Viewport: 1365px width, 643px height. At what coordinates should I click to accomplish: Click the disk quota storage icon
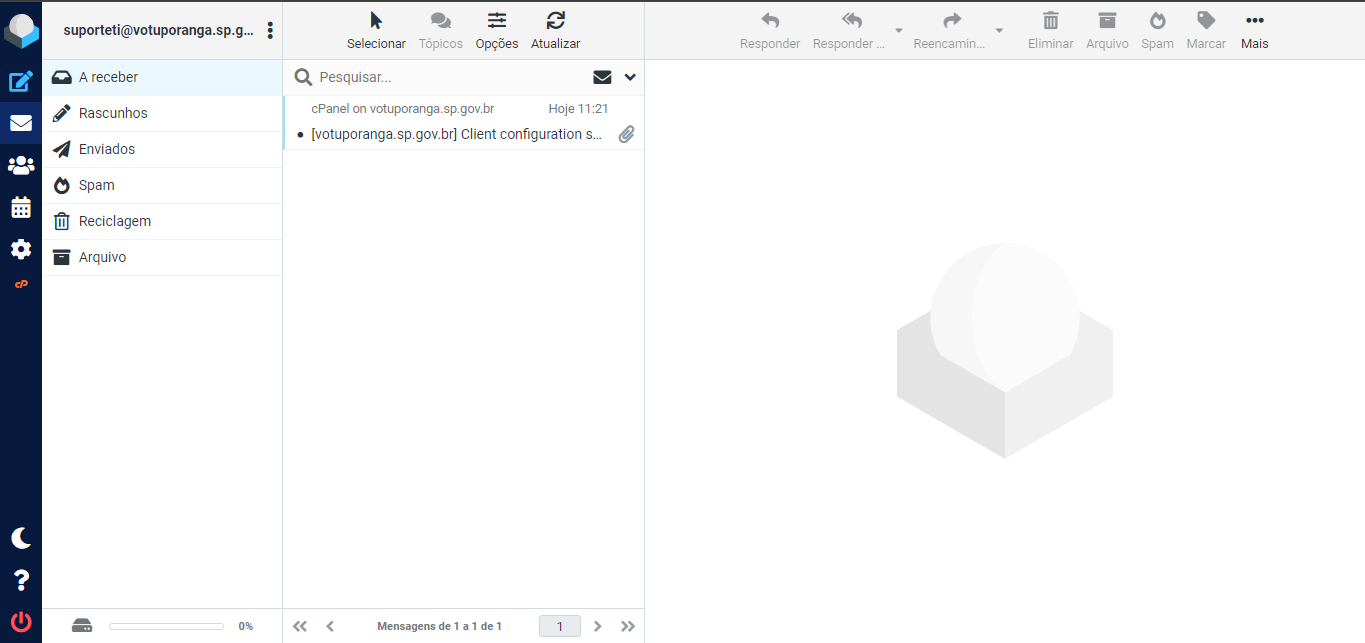pos(82,626)
